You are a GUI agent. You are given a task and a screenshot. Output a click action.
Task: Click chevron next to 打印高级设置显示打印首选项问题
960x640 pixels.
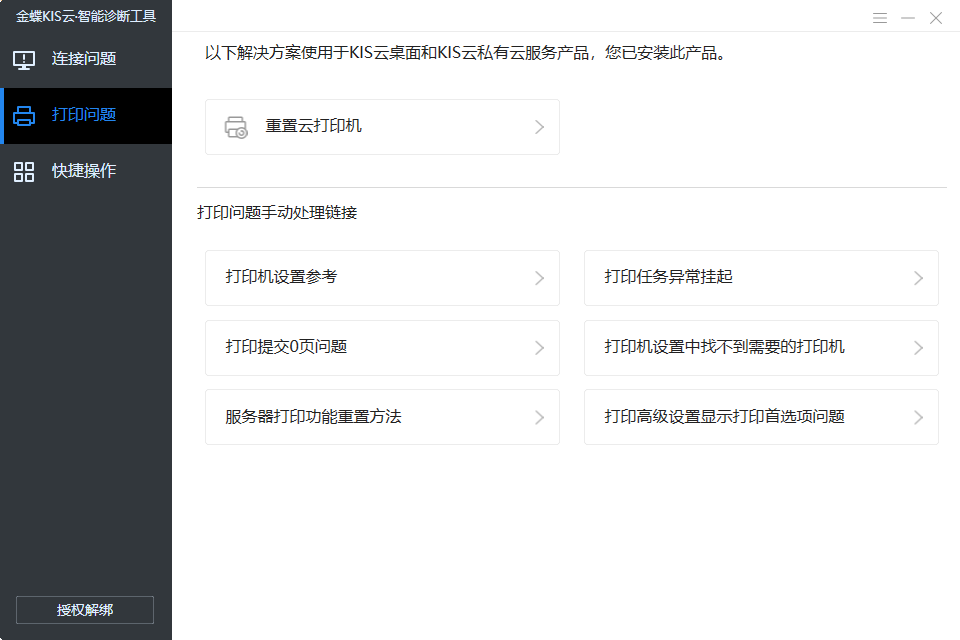point(918,418)
